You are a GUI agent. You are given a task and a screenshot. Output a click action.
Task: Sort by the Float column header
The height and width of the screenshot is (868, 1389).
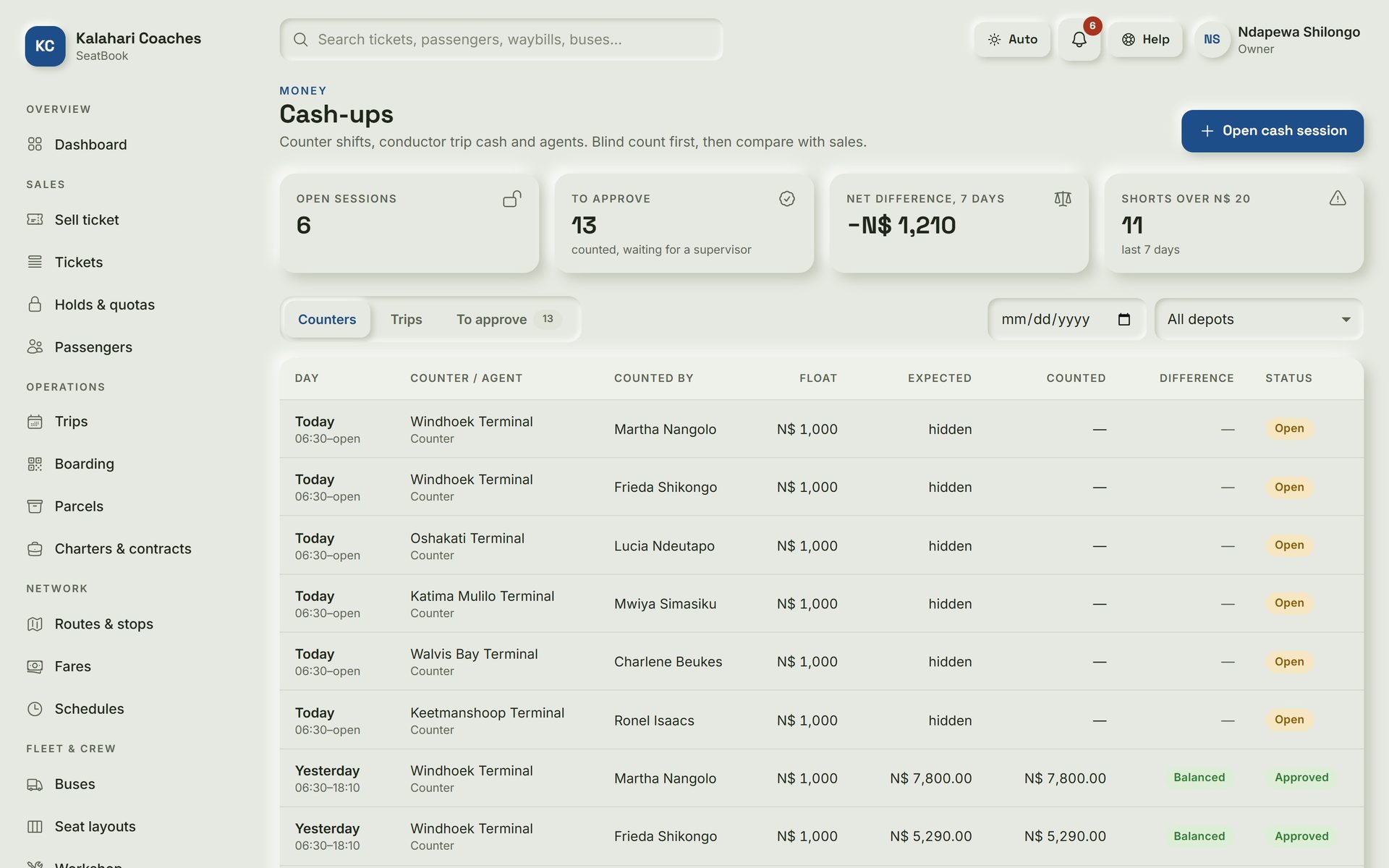coord(818,378)
